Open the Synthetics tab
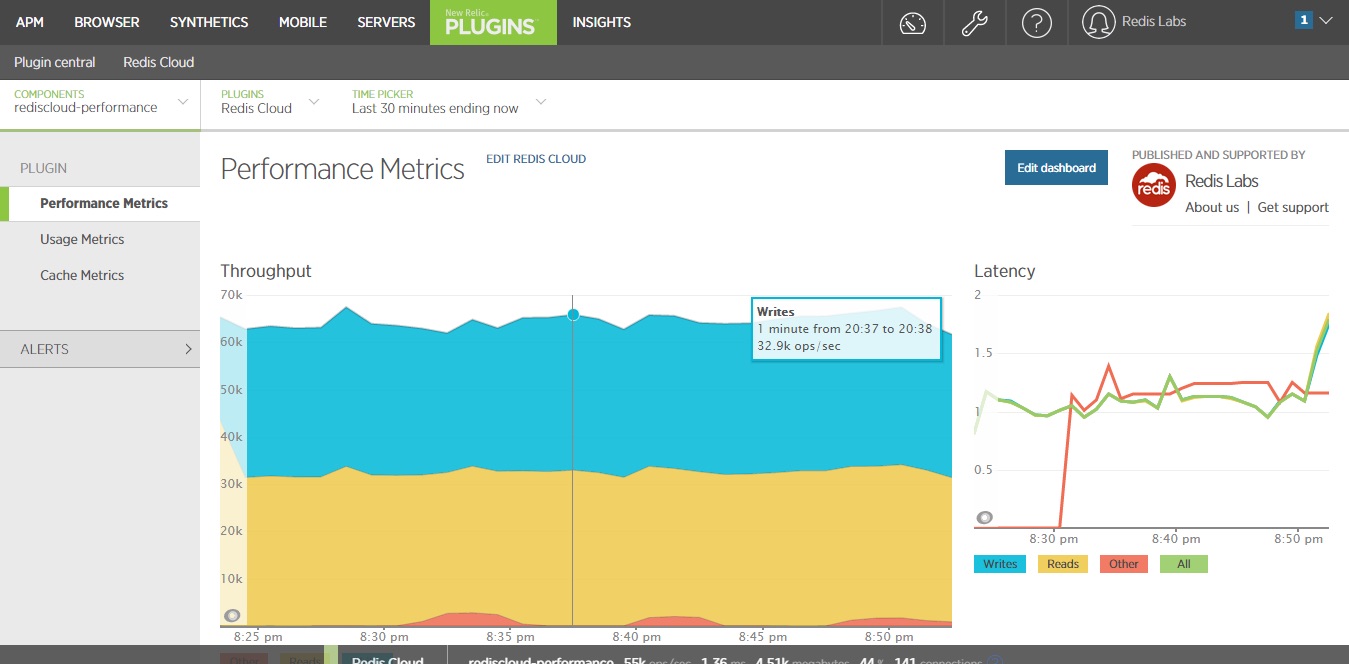Screen dimensions: 1349x664 coord(209,22)
